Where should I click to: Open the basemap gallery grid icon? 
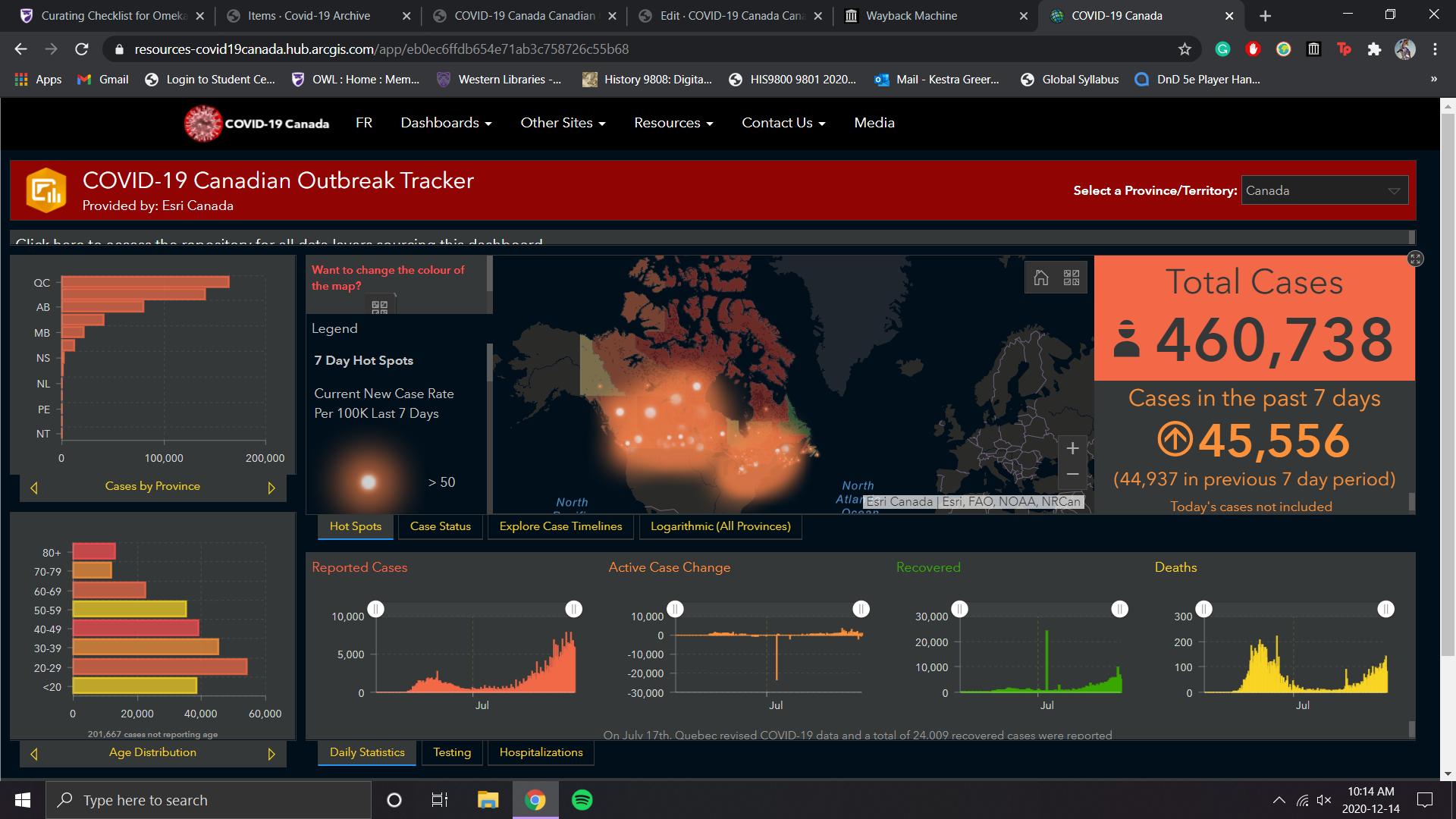1072,278
